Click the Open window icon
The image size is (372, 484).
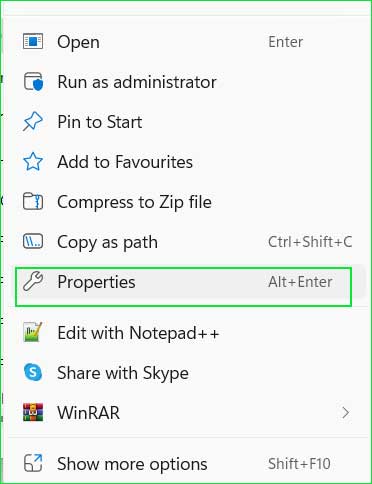(33, 42)
